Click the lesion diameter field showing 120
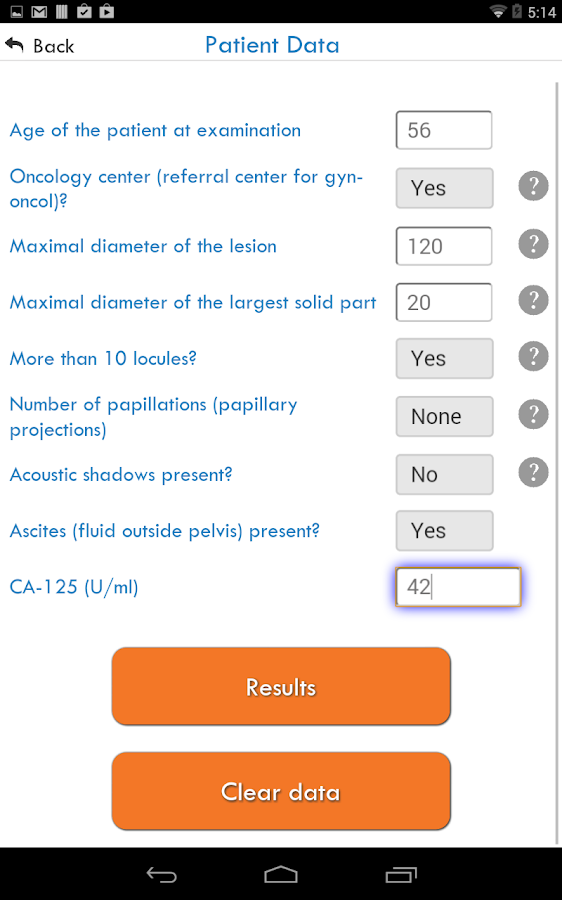 (x=444, y=246)
